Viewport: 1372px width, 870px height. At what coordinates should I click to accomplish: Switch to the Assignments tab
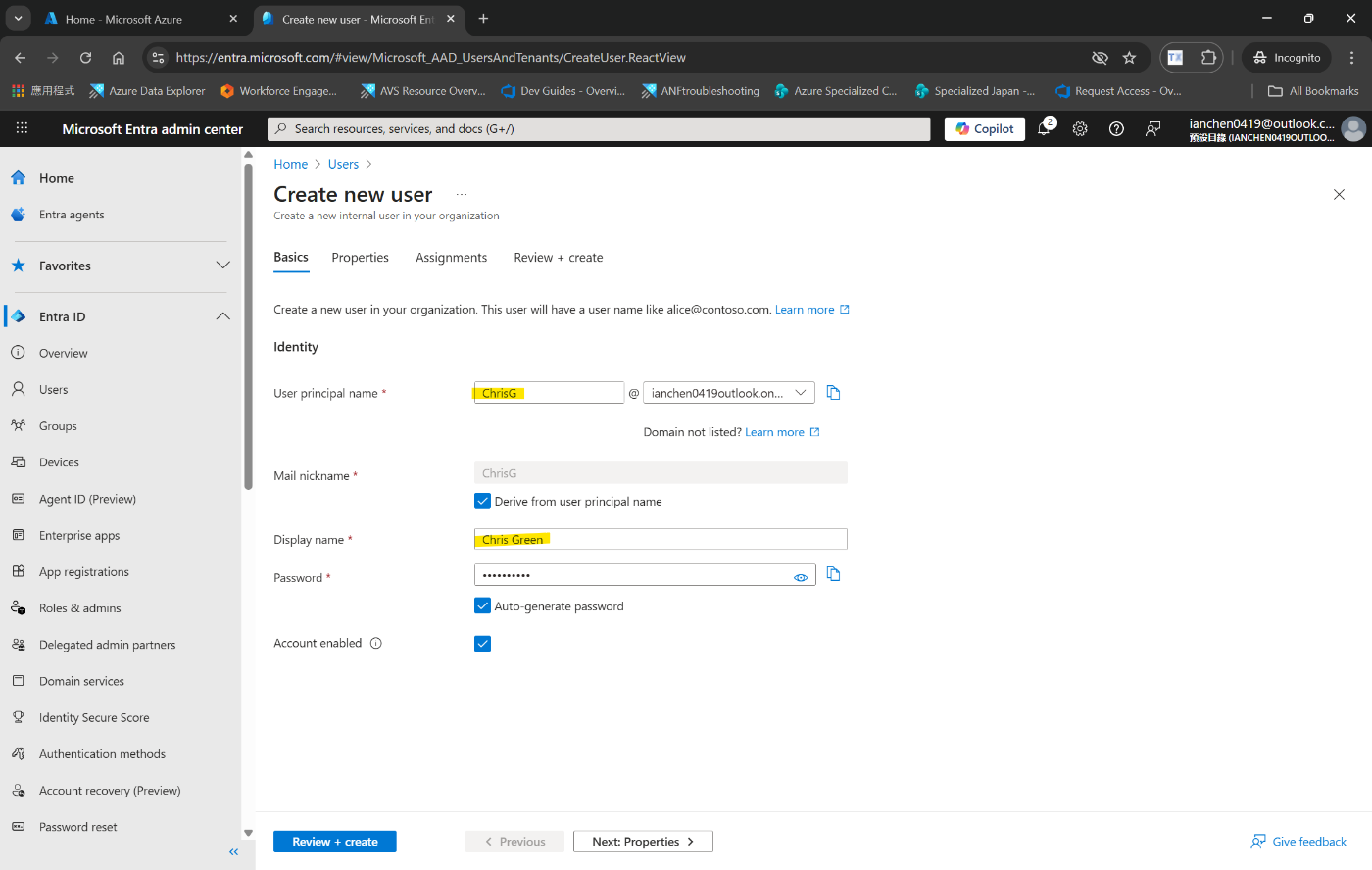pos(451,258)
